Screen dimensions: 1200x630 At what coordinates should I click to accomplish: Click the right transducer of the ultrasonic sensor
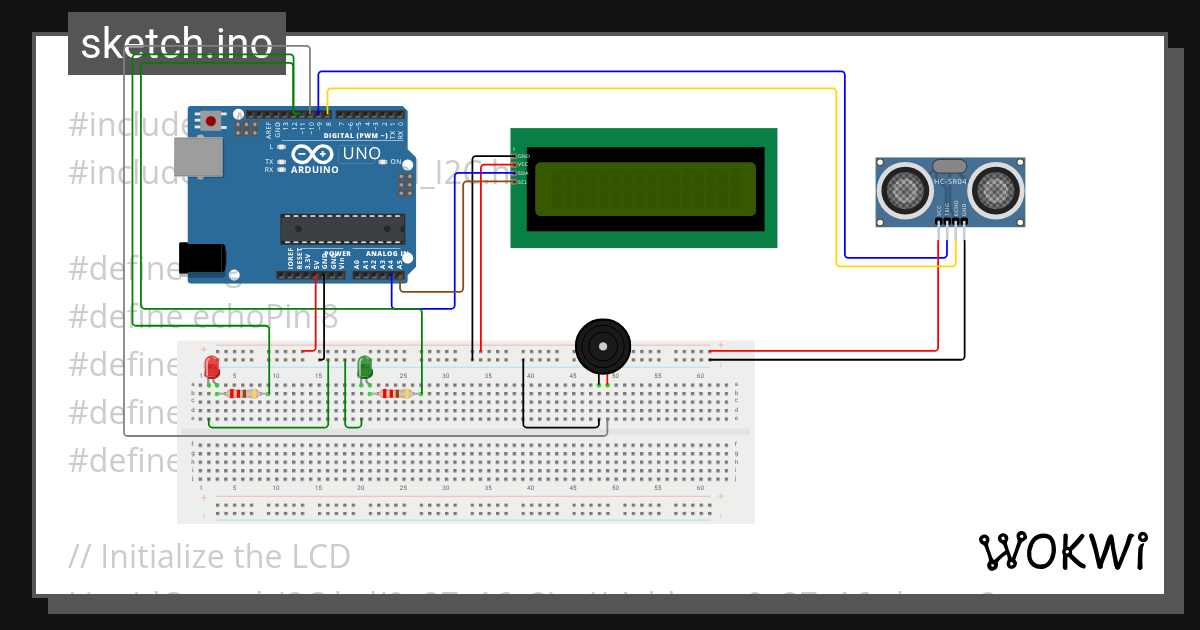coord(997,187)
